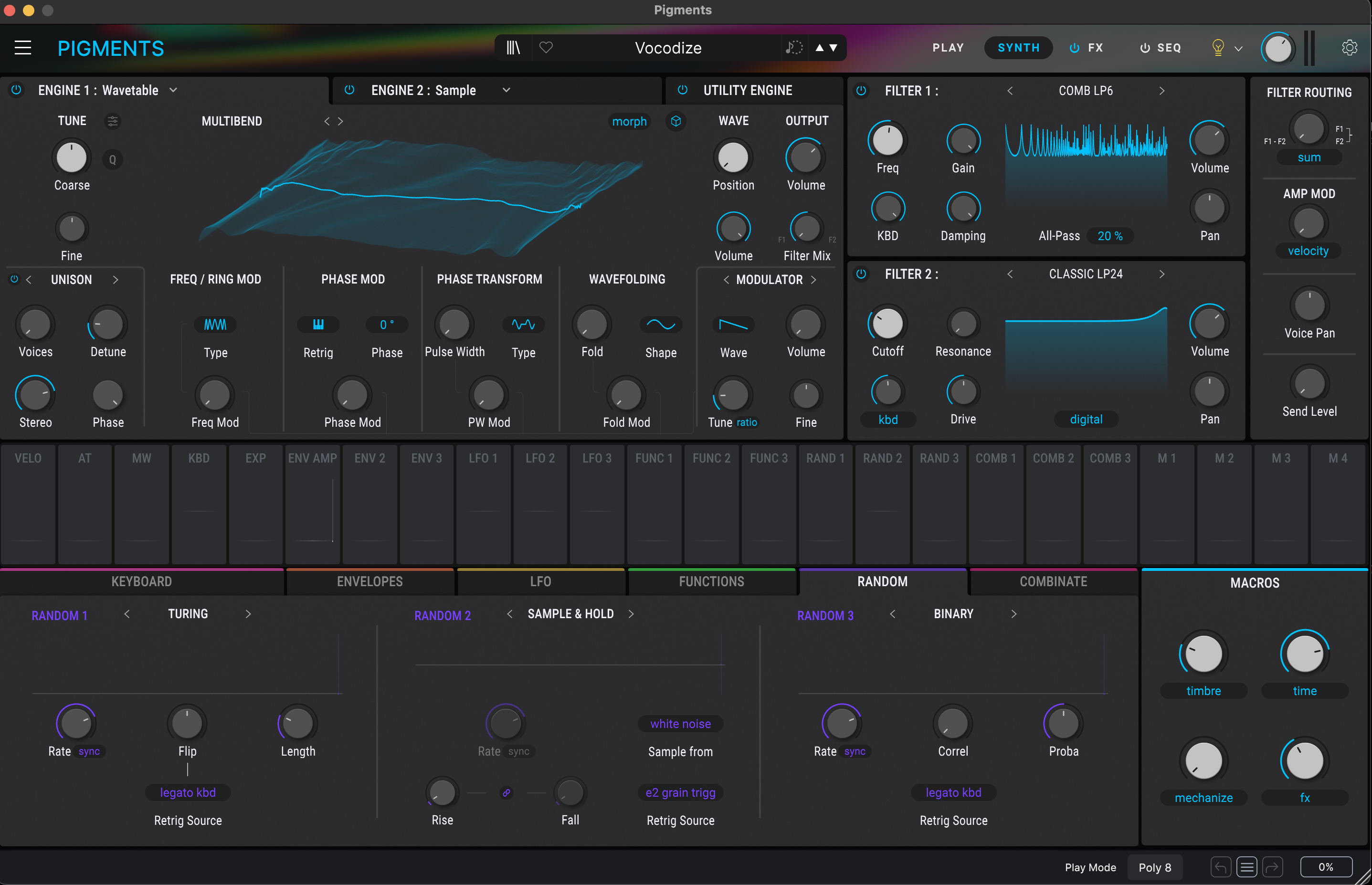Open the hamburger main menu
Image resolution: width=1372 pixels, height=885 pixels.
click(23, 48)
